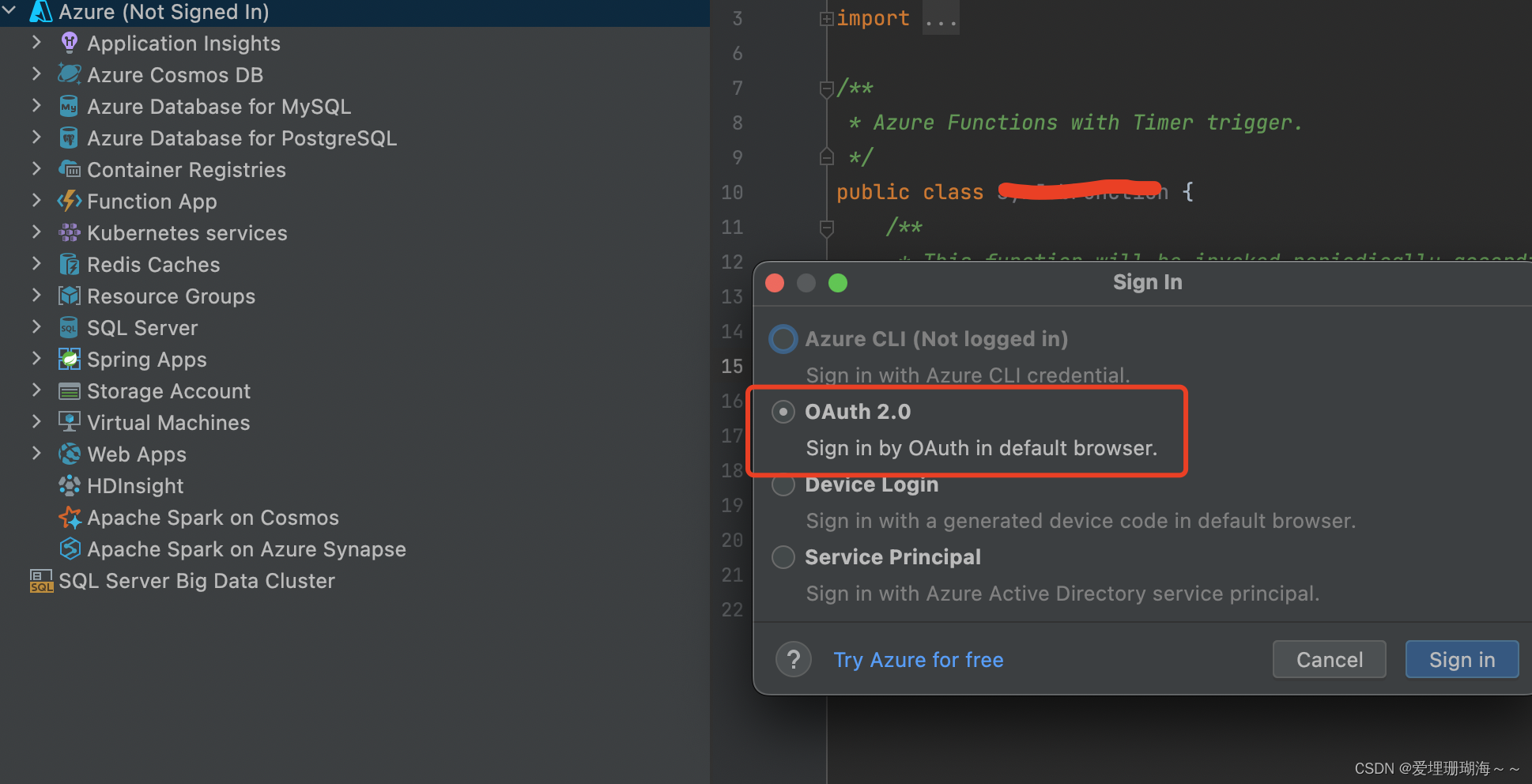The height and width of the screenshot is (784, 1532).
Task: Click the HDInsight icon
Action: pos(70,485)
